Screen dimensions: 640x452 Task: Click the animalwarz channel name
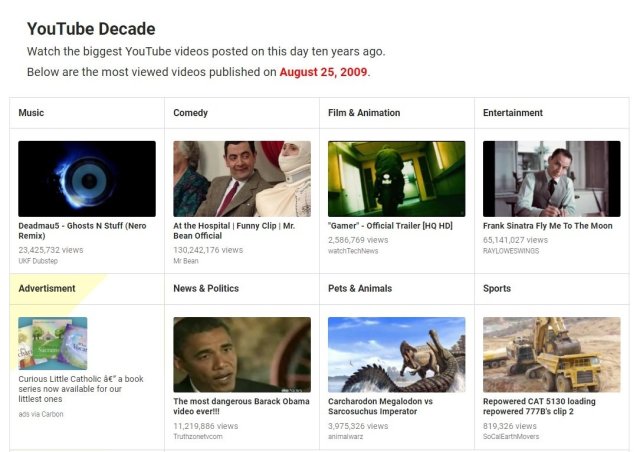(346, 436)
